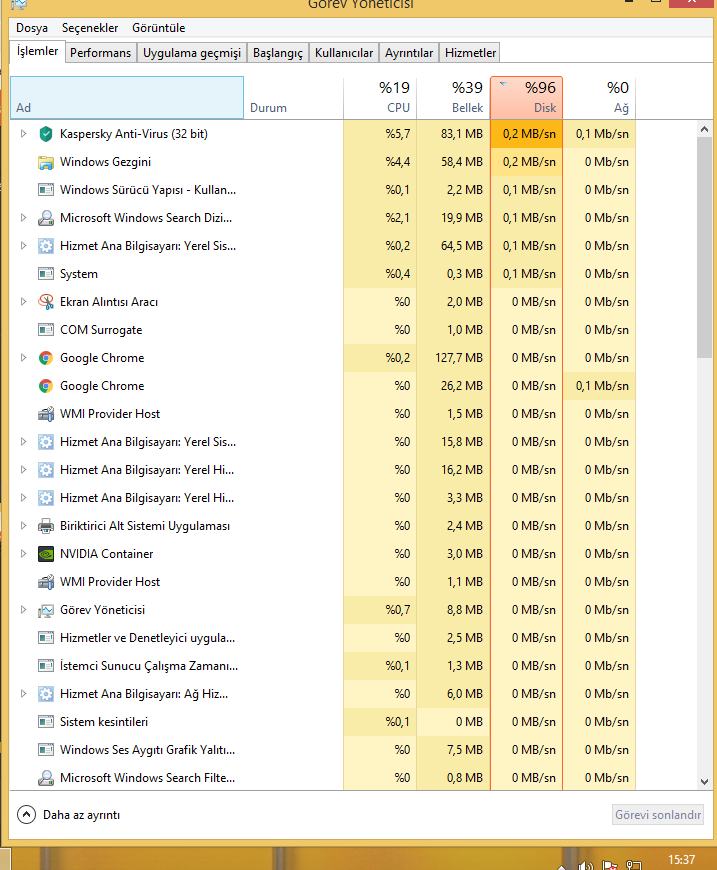Click the taskbar Action Center flag icon

[610, 865]
